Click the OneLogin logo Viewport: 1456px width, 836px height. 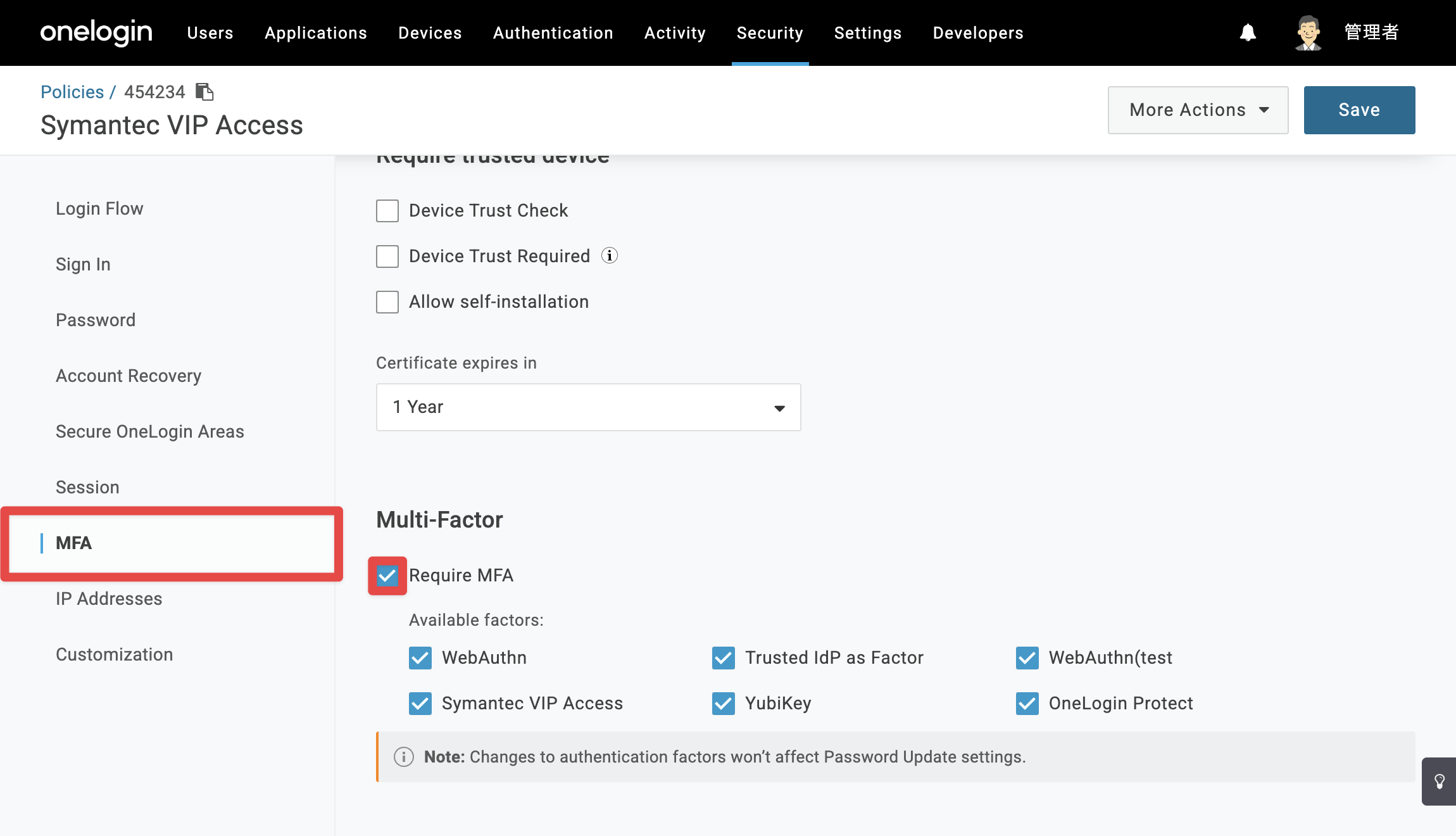coord(96,32)
